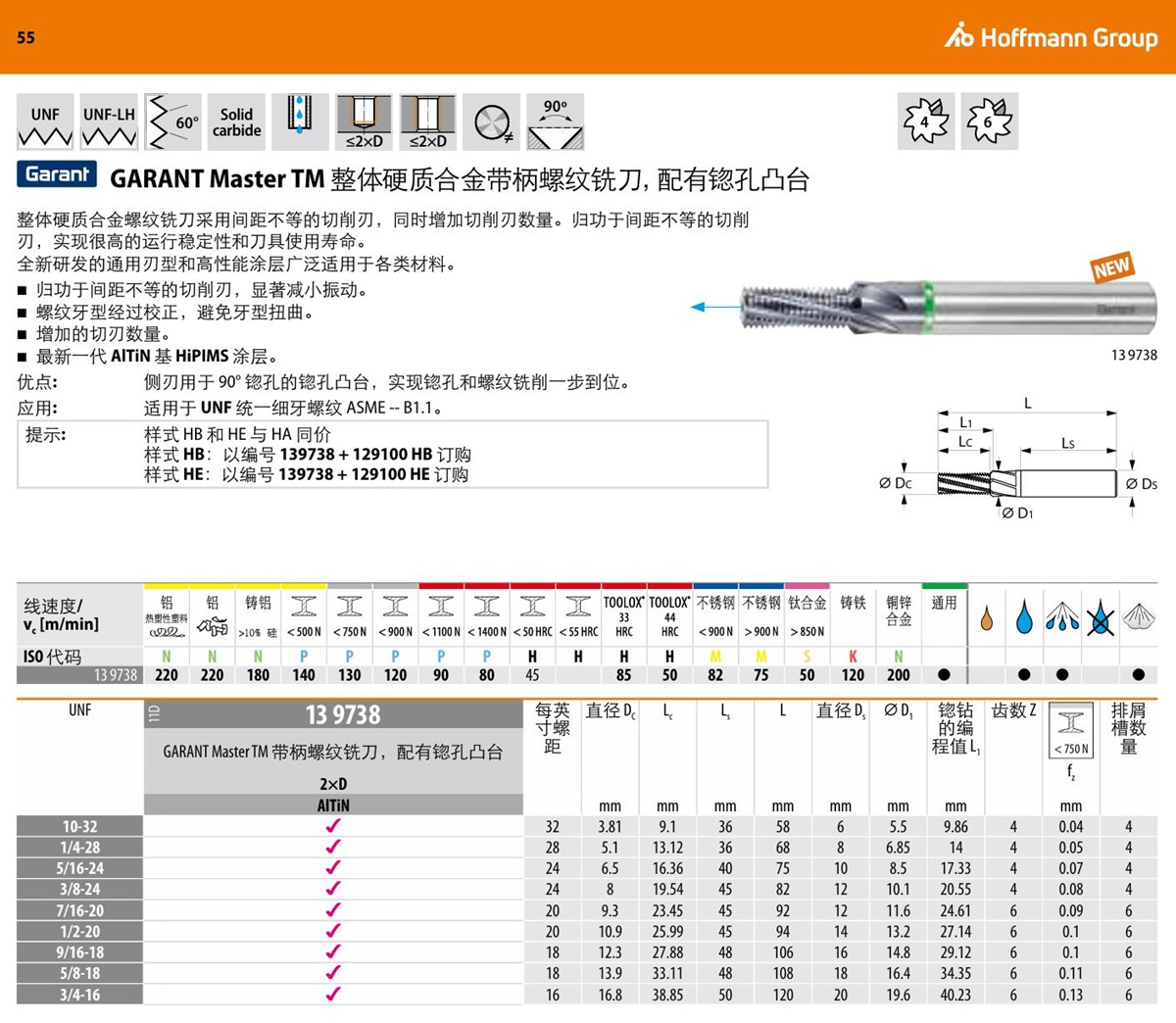
Task: Click the Solid carbide material icon
Action: tap(236, 122)
